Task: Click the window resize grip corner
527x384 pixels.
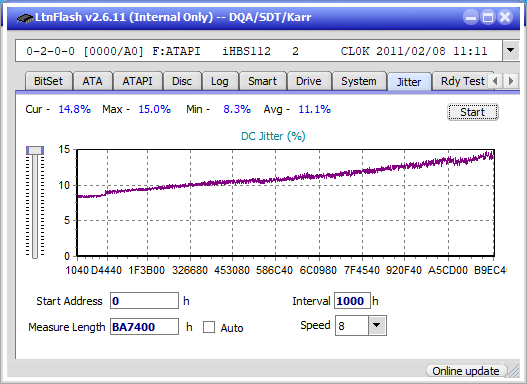Action: 514,371
